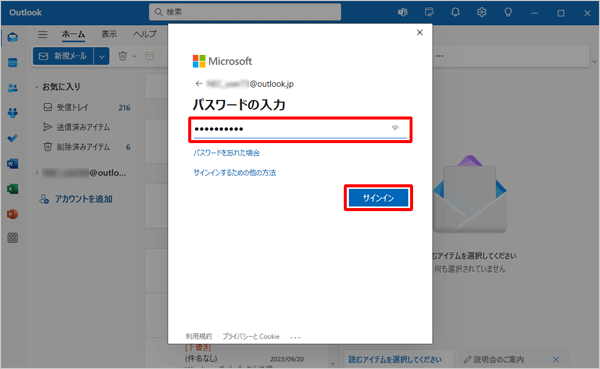Open the 利用規約 link

click(199, 336)
